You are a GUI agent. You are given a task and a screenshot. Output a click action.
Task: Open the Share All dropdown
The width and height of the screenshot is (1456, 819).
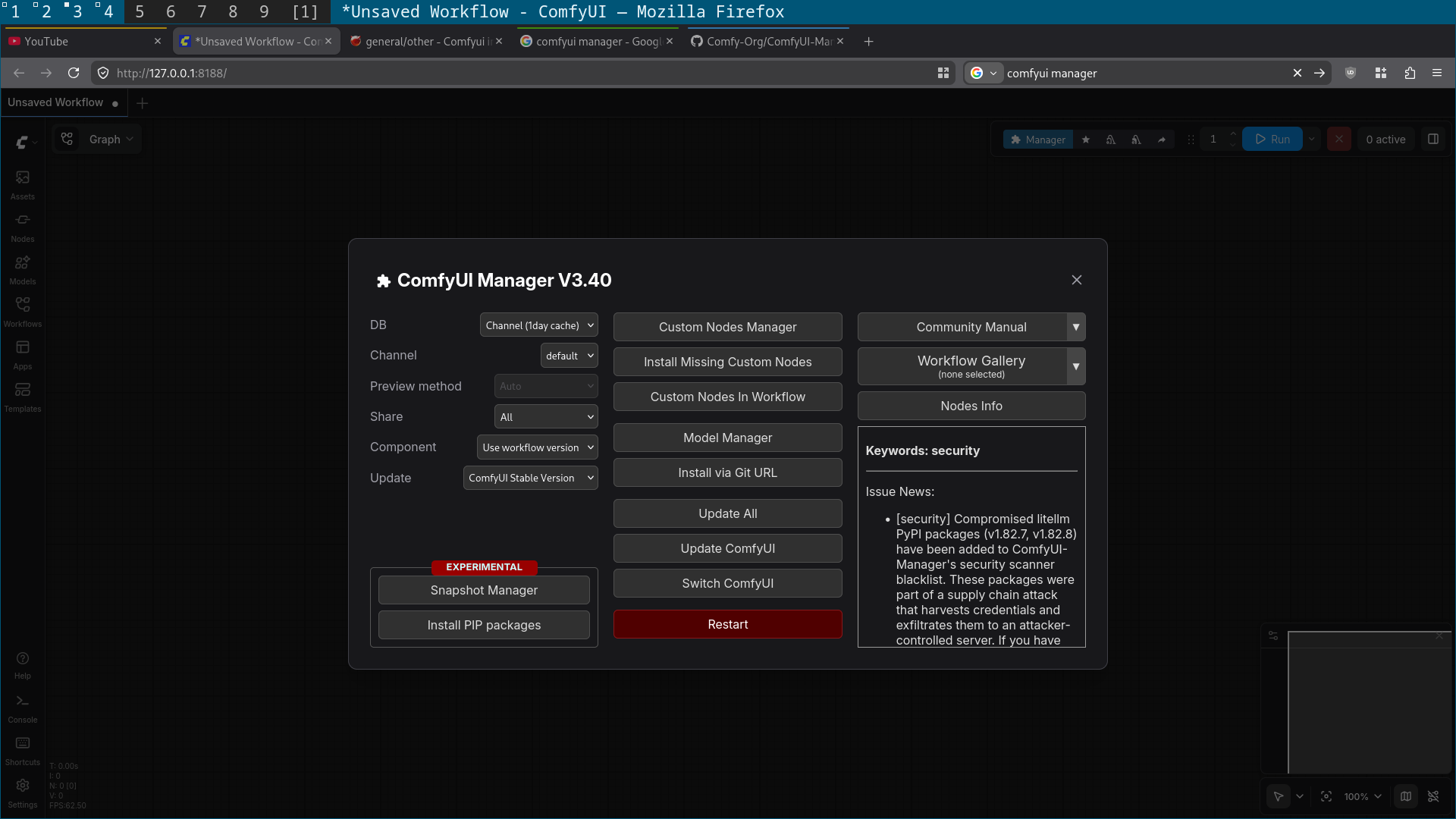pos(546,417)
